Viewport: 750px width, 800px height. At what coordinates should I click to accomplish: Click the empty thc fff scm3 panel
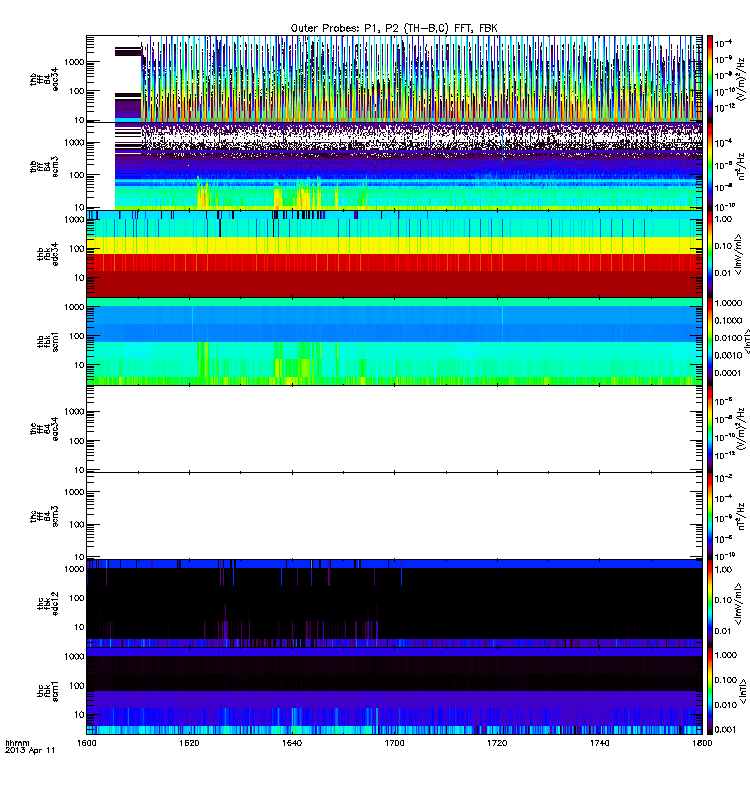coord(394,516)
